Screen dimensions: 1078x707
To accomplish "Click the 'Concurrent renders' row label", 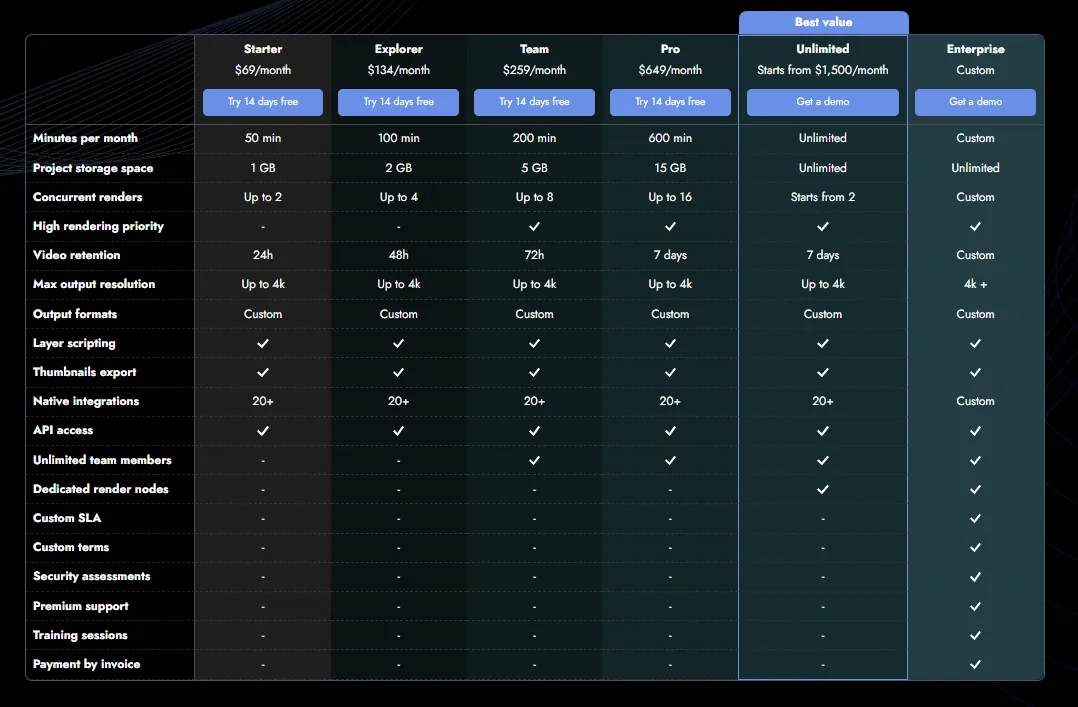I will point(87,197).
